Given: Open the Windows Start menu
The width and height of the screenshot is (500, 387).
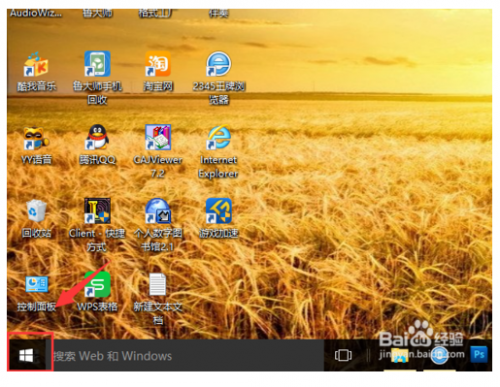Looking at the screenshot, I should click(27, 355).
